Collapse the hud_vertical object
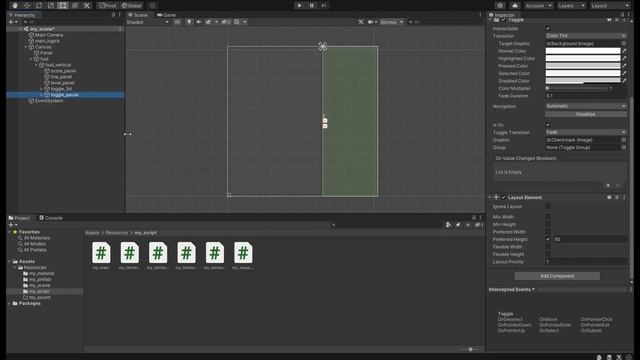The width and height of the screenshot is (640, 360). pos(36,65)
